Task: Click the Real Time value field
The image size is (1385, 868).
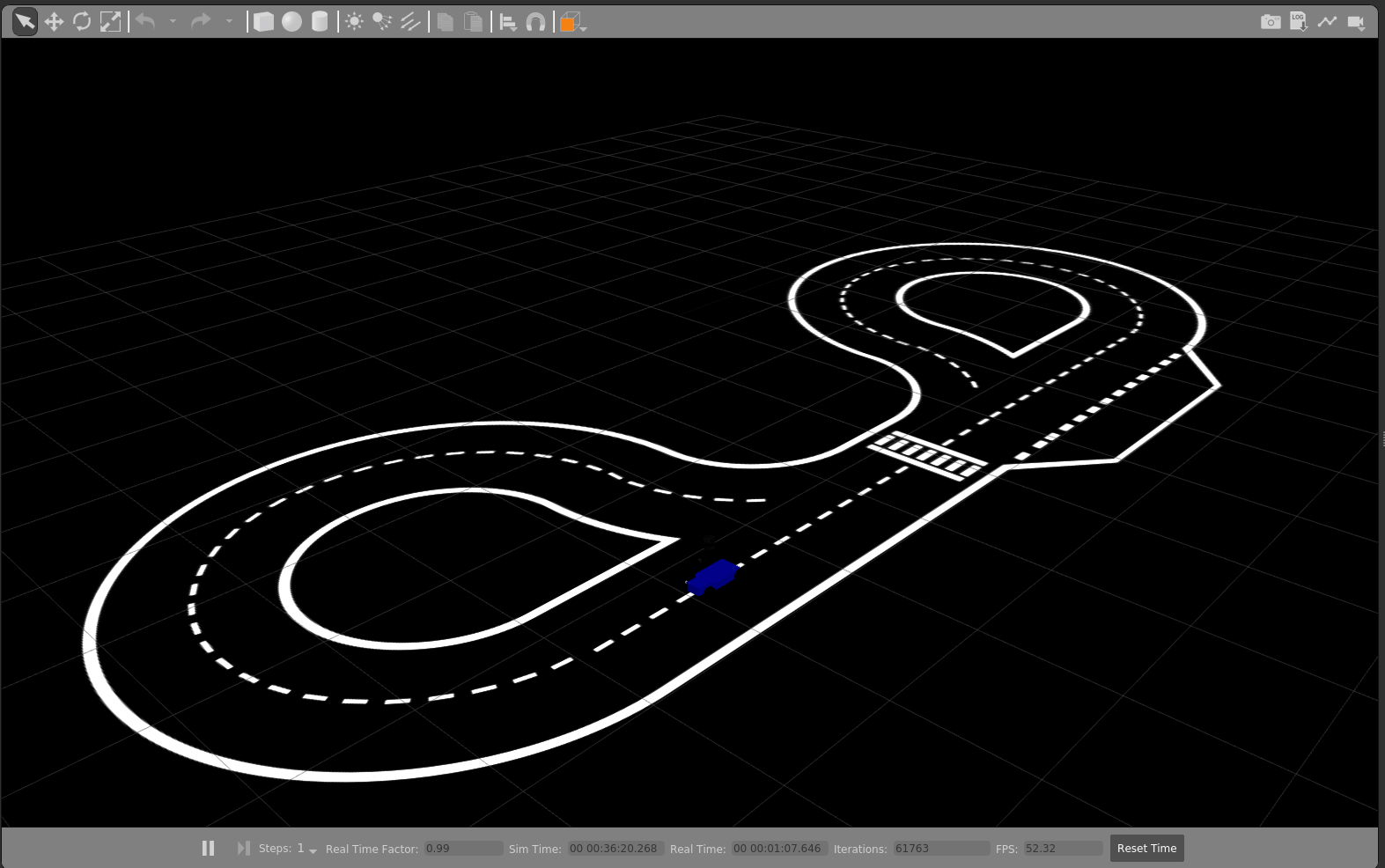Action: (779, 849)
